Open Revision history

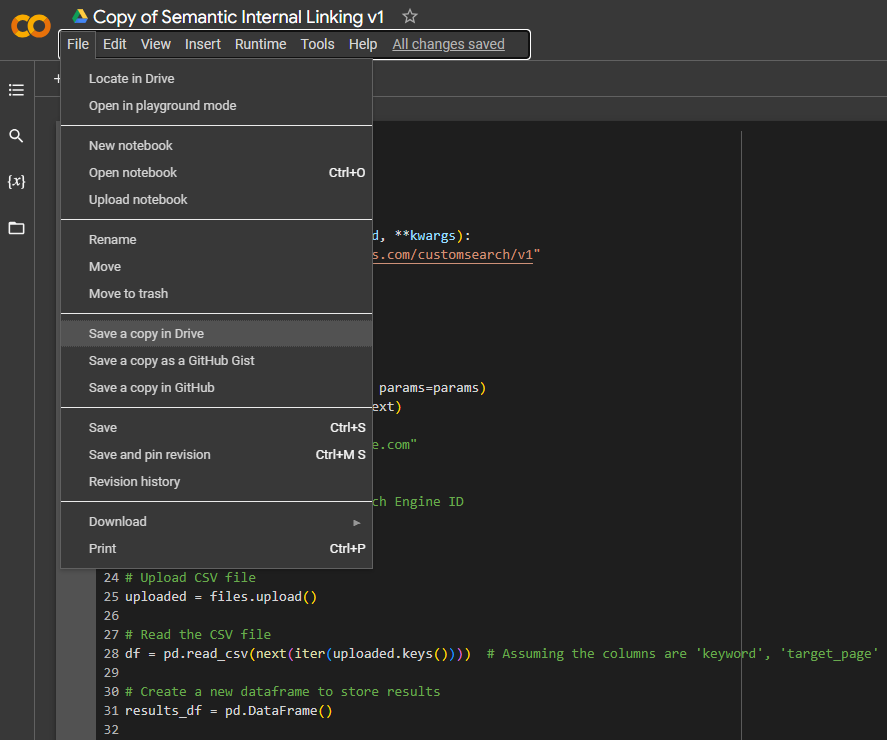point(134,481)
